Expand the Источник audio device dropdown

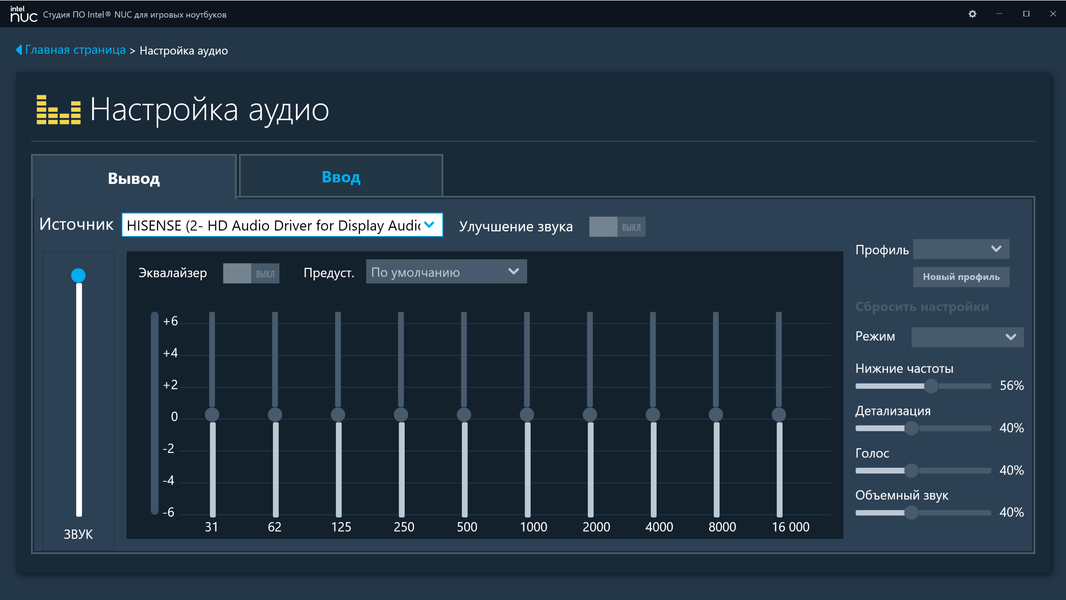(x=282, y=225)
